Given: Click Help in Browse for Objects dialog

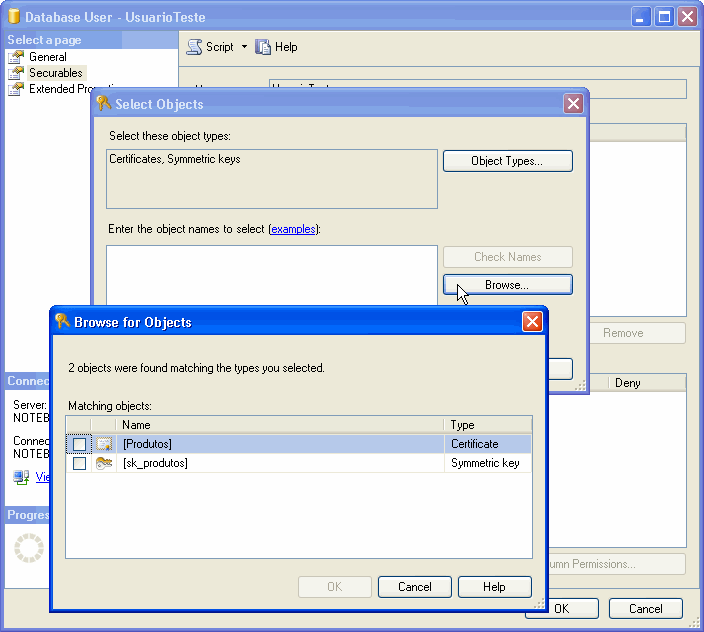Looking at the screenshot, I should [494, 587].
